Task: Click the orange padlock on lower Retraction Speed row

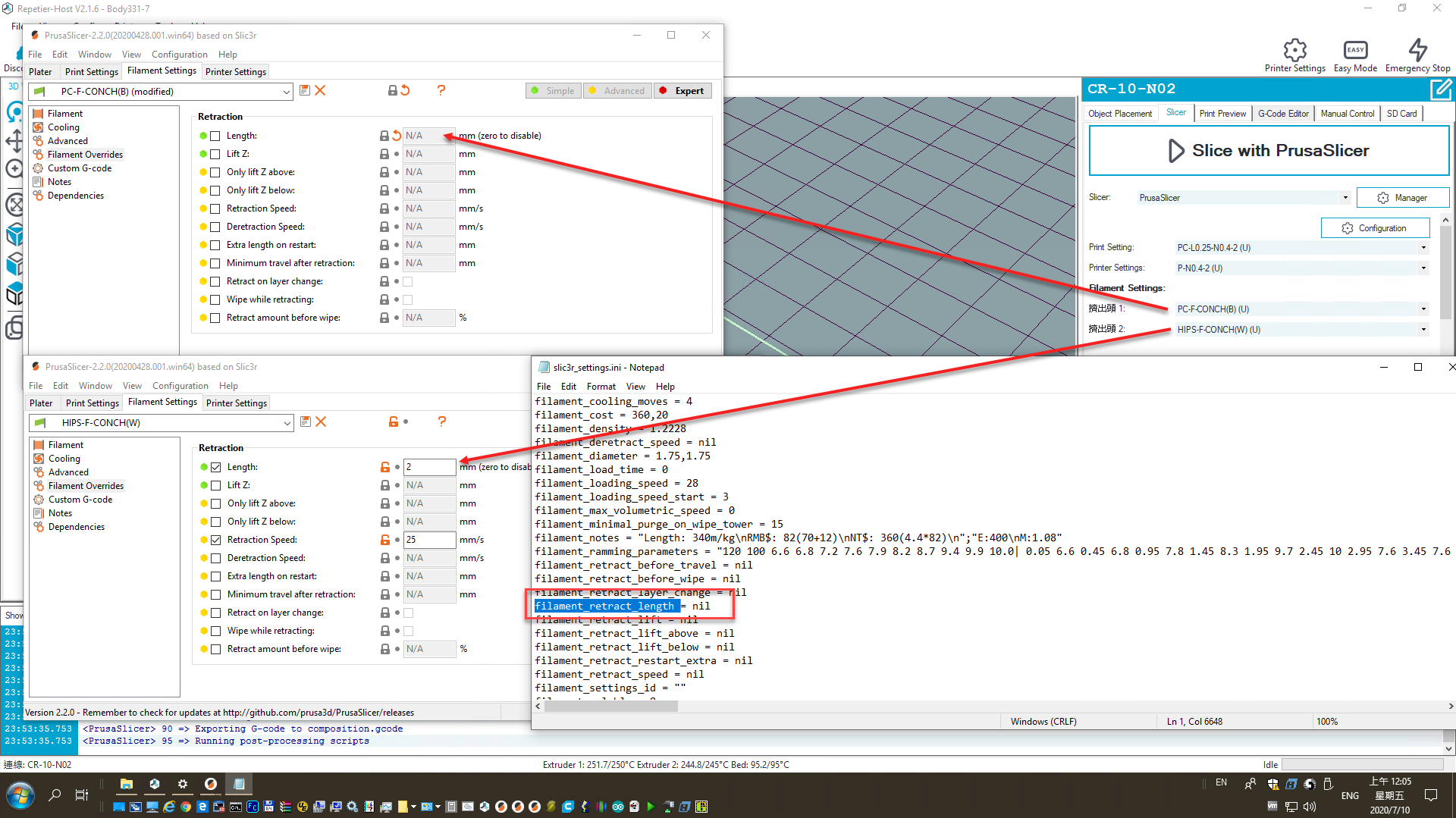Action: pos(385,540)
